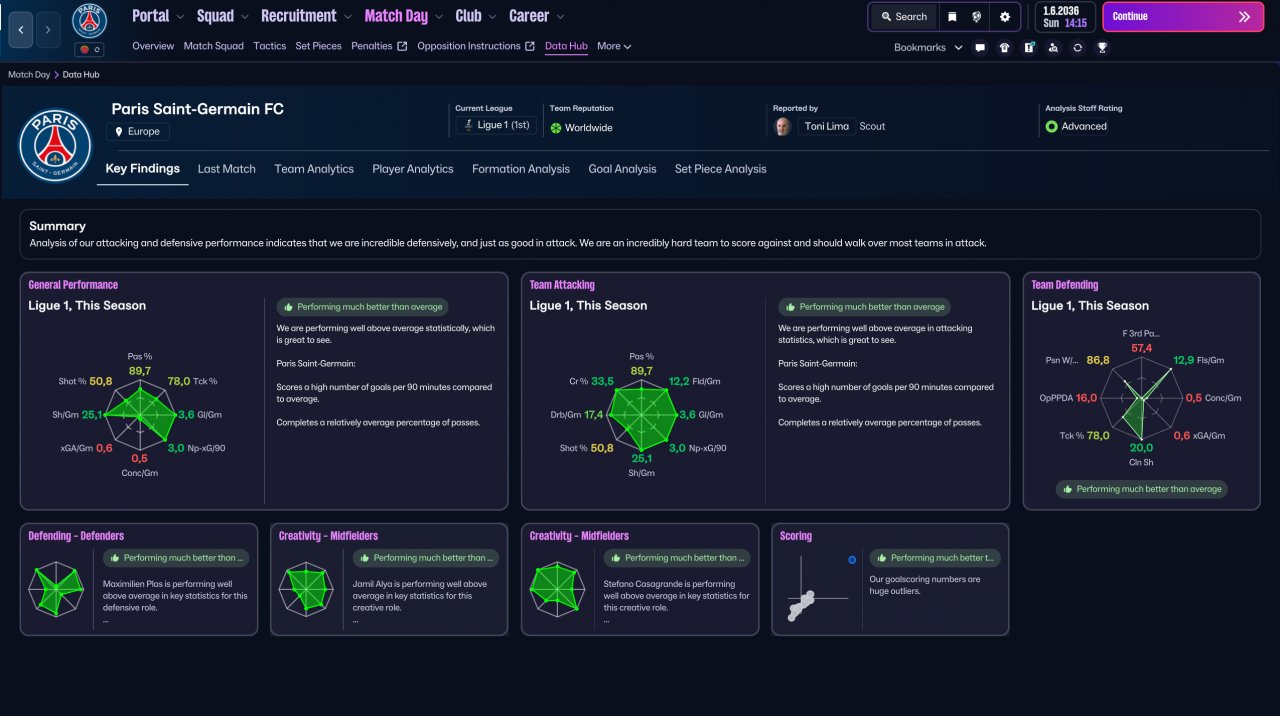Open the bookmark icon next to Search
Screen dimensions: 1280x716
point(952,17)
